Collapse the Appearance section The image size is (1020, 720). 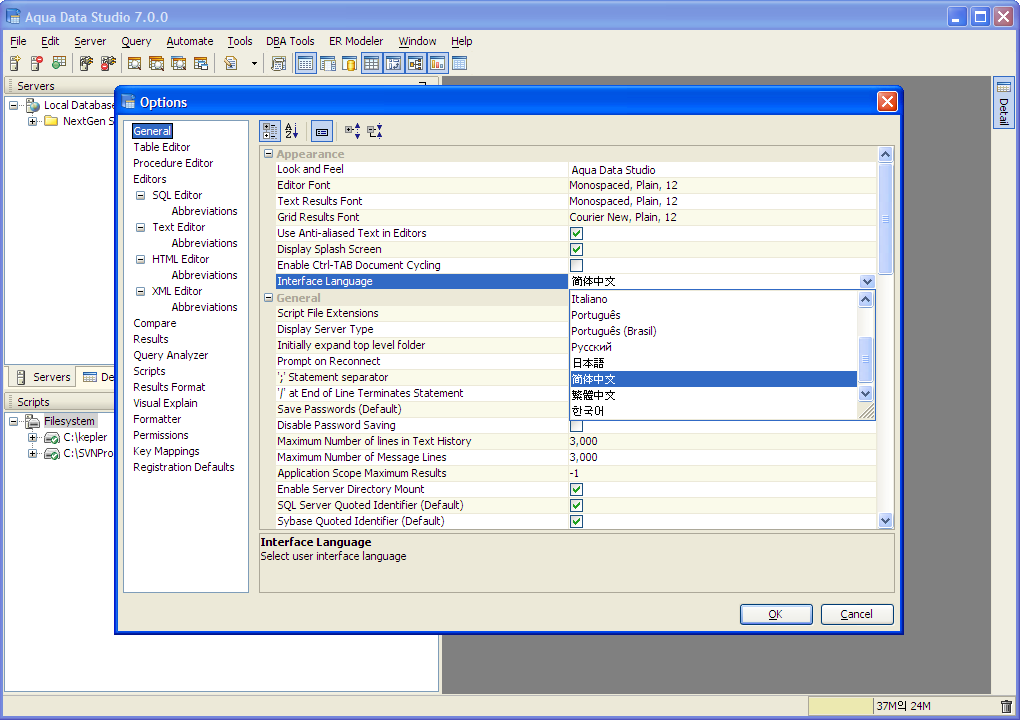click(x=268, y=154)
